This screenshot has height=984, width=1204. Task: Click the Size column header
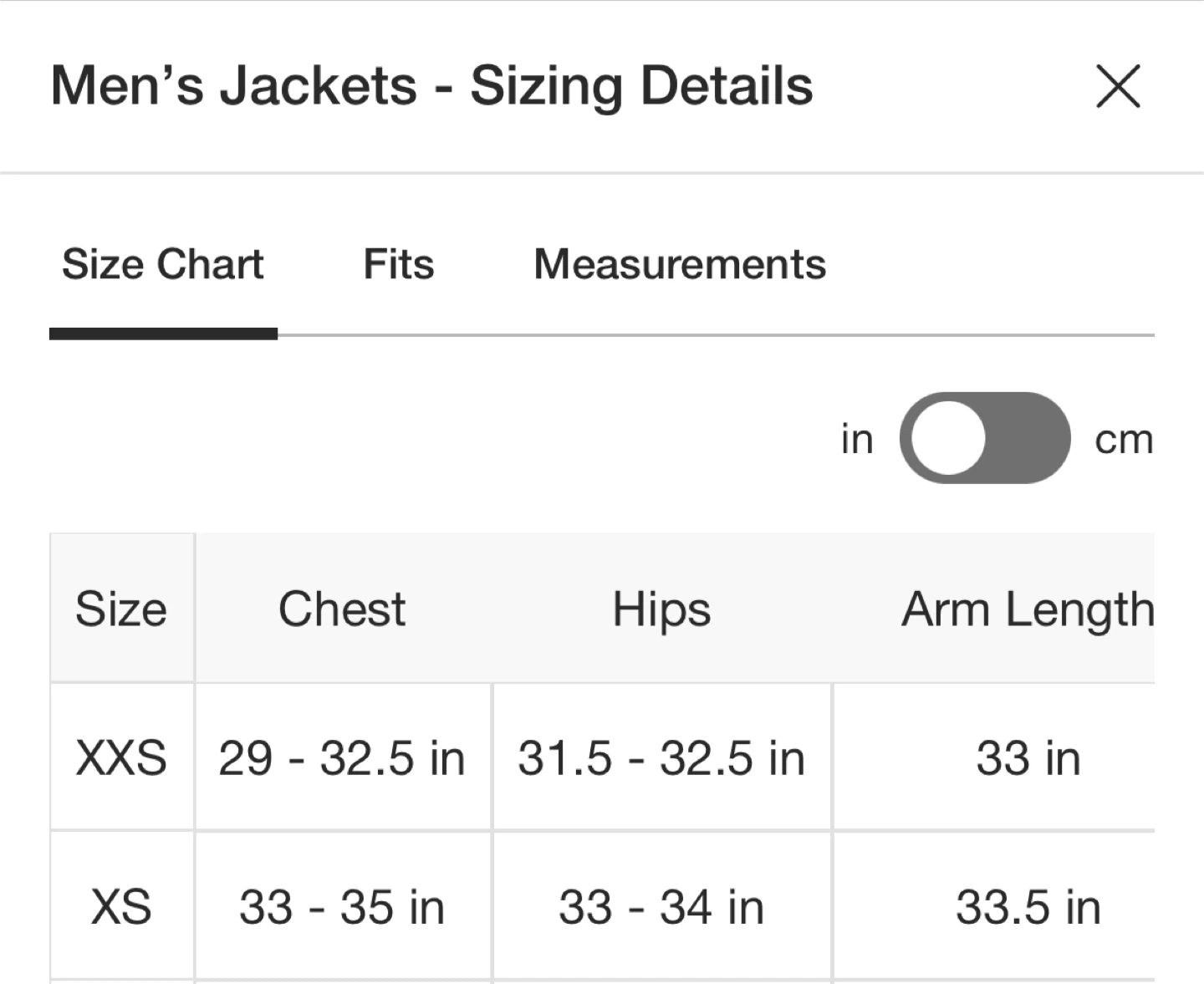tap(121, 609)
